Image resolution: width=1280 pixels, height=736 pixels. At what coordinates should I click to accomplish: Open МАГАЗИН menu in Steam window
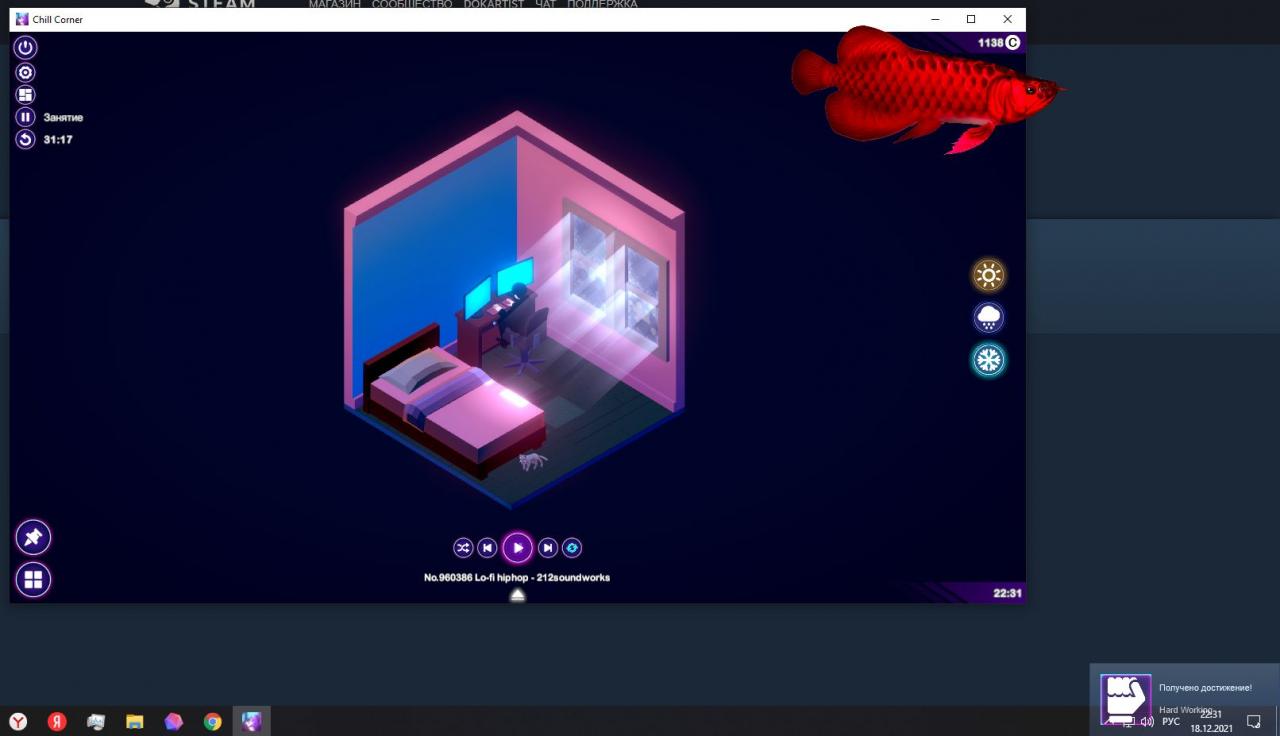pyautogui.click(x=335, y=4)
